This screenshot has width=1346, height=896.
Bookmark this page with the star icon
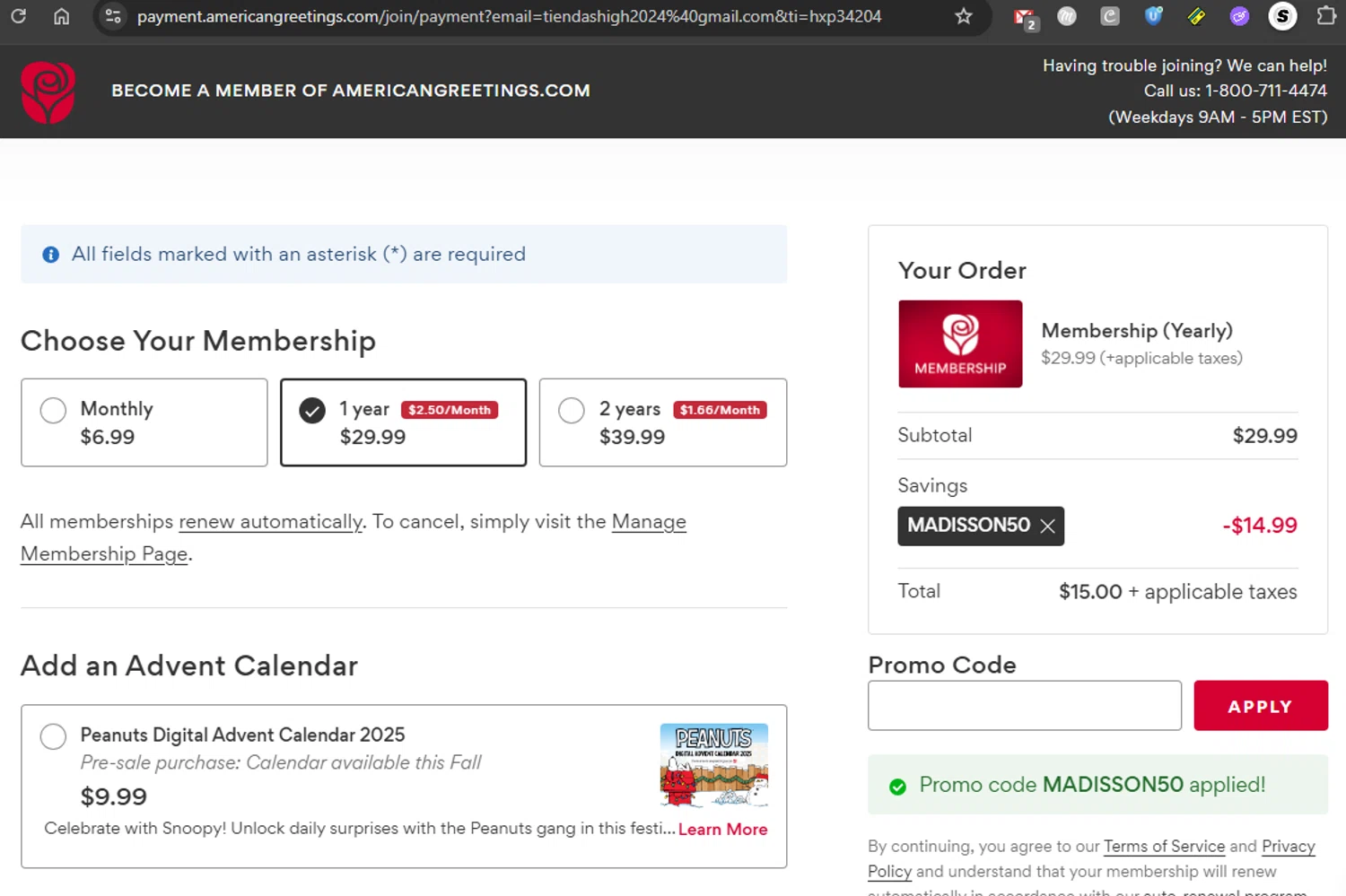coord(963,16)
